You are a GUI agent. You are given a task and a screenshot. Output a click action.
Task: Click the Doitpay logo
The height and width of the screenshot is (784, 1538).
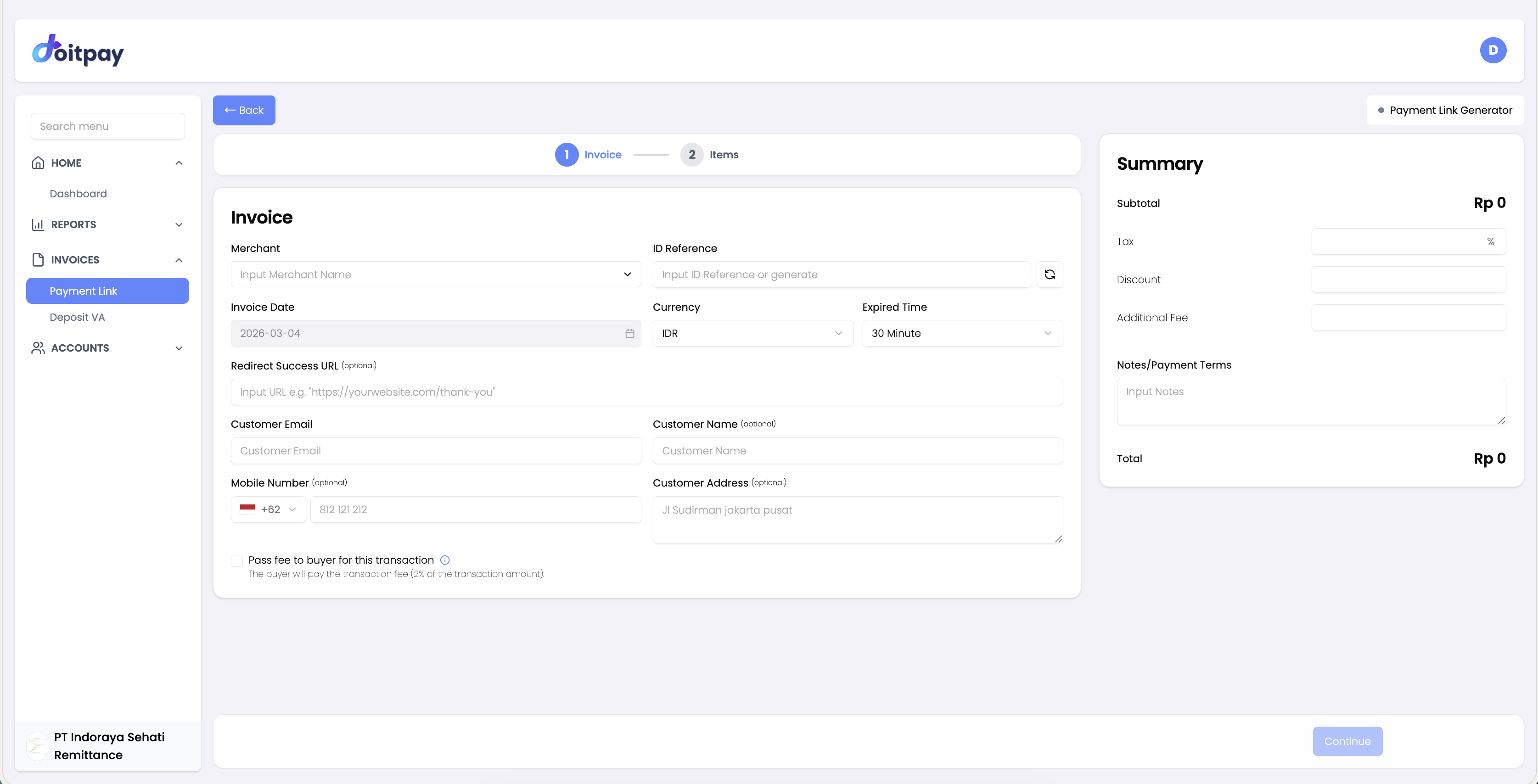[78, 50]
